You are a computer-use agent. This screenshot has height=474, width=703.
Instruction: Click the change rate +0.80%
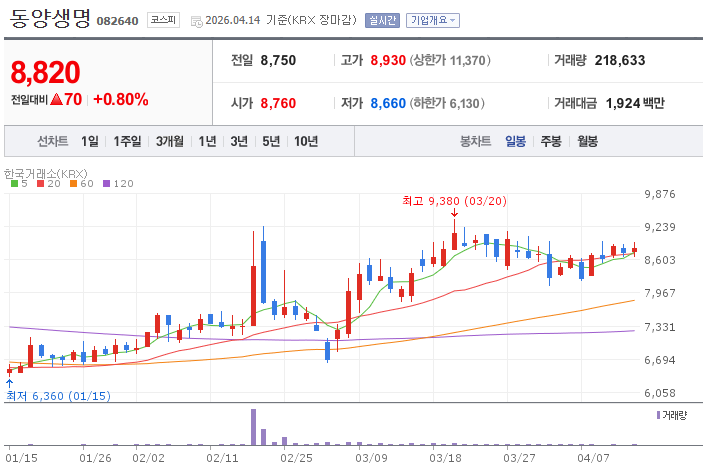121,99
